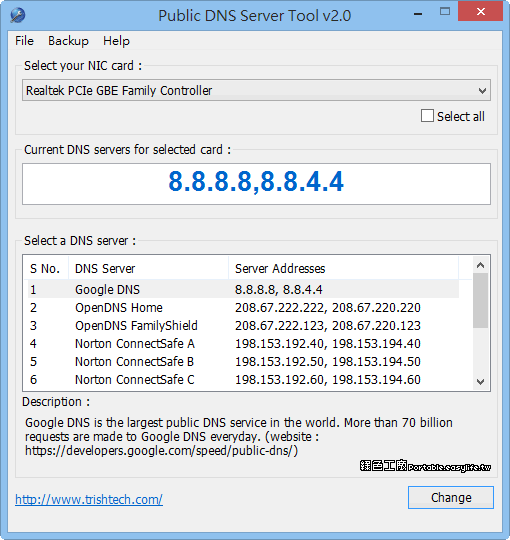This screenshot has width=510, height=540.
Task: Click address 208.67.222.222, 208.67.220.220
Action: (x=327, y=308)
